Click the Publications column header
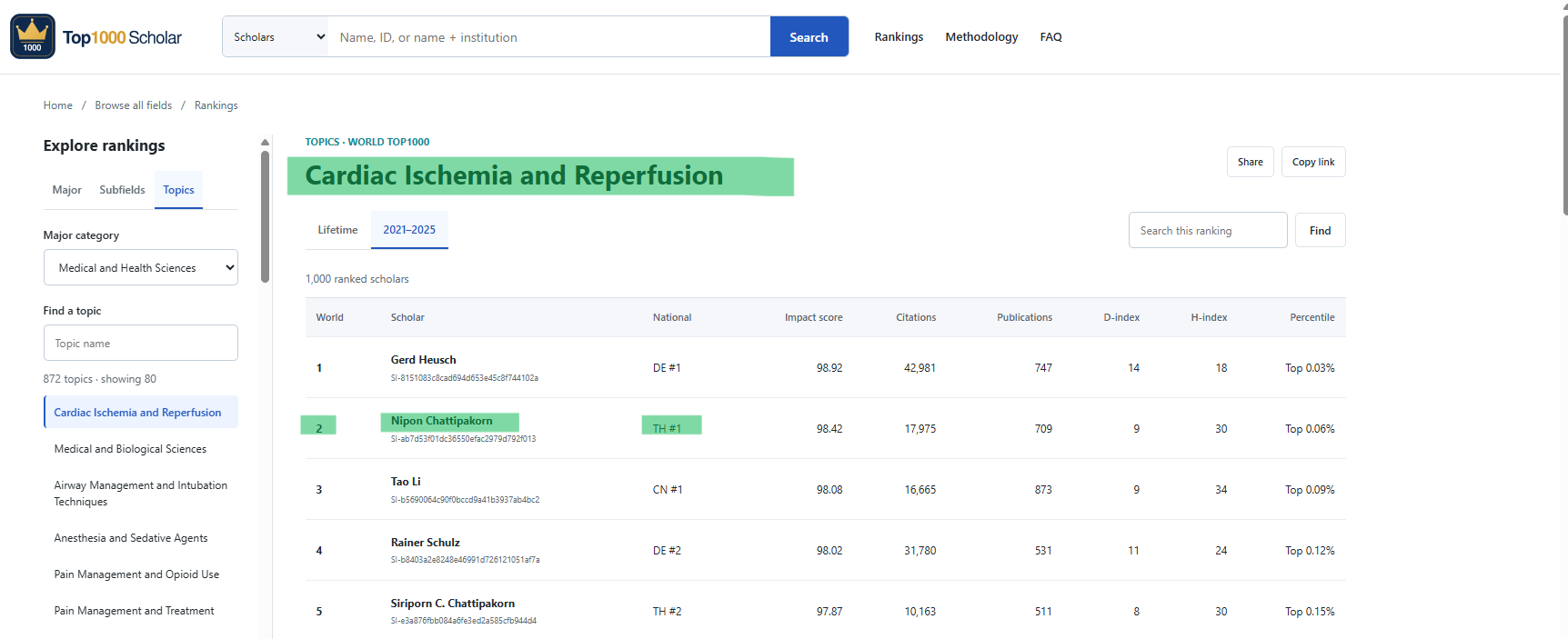This screenshot has height=639, width=1568. [x=1025, y=317]
